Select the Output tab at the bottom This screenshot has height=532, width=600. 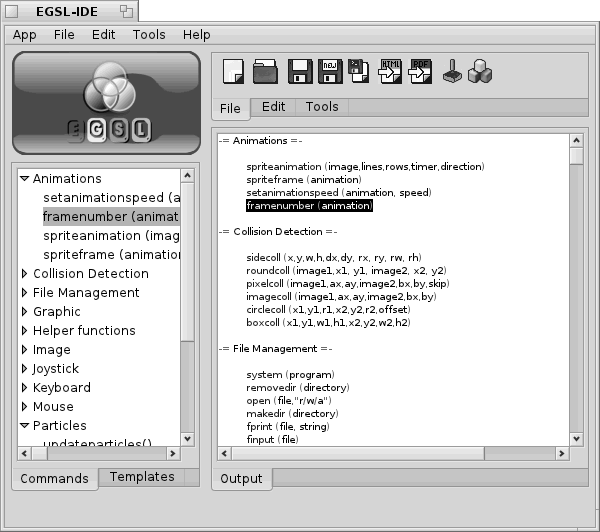tap(241, 480)
